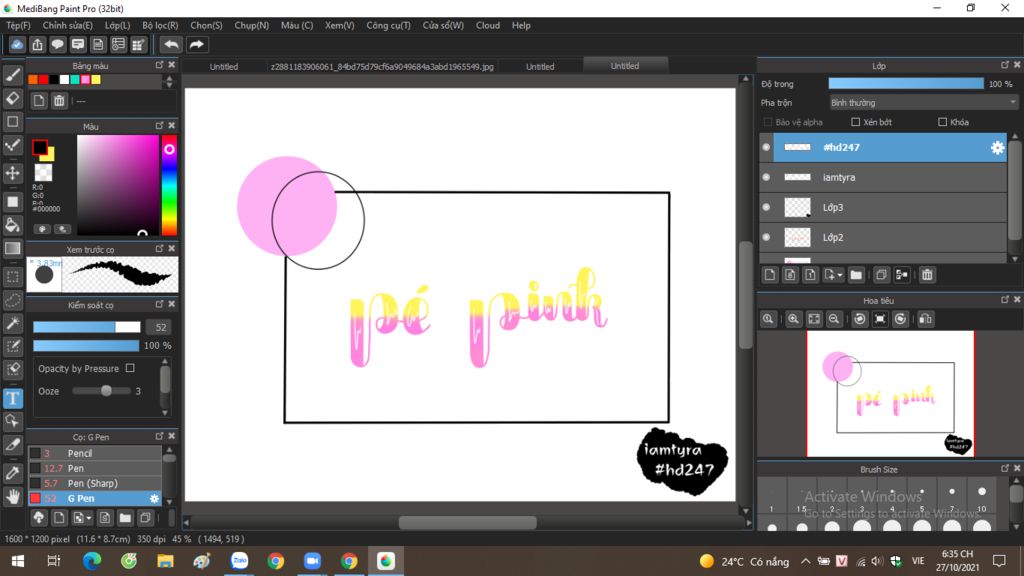Select the rectangular Selection tool

click(12, 276)
